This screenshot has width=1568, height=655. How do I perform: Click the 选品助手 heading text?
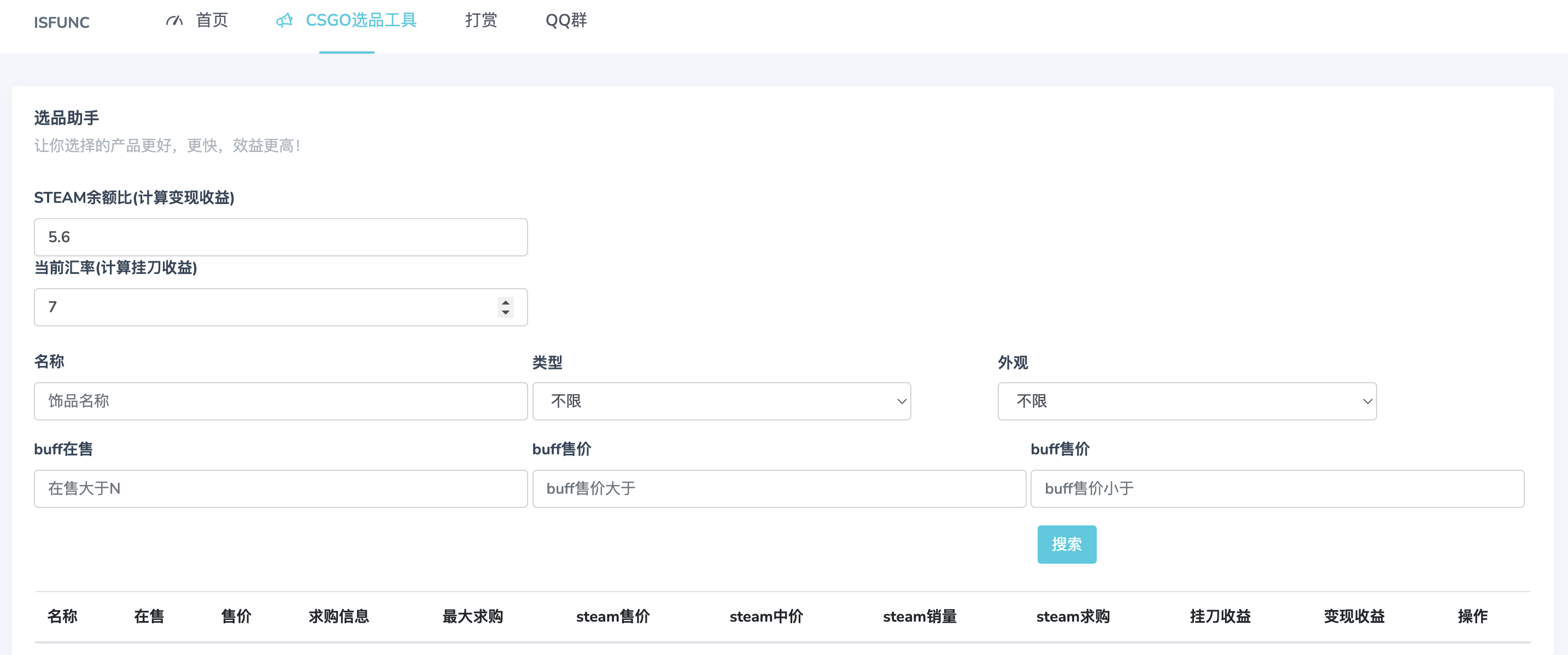coord(66,118)
